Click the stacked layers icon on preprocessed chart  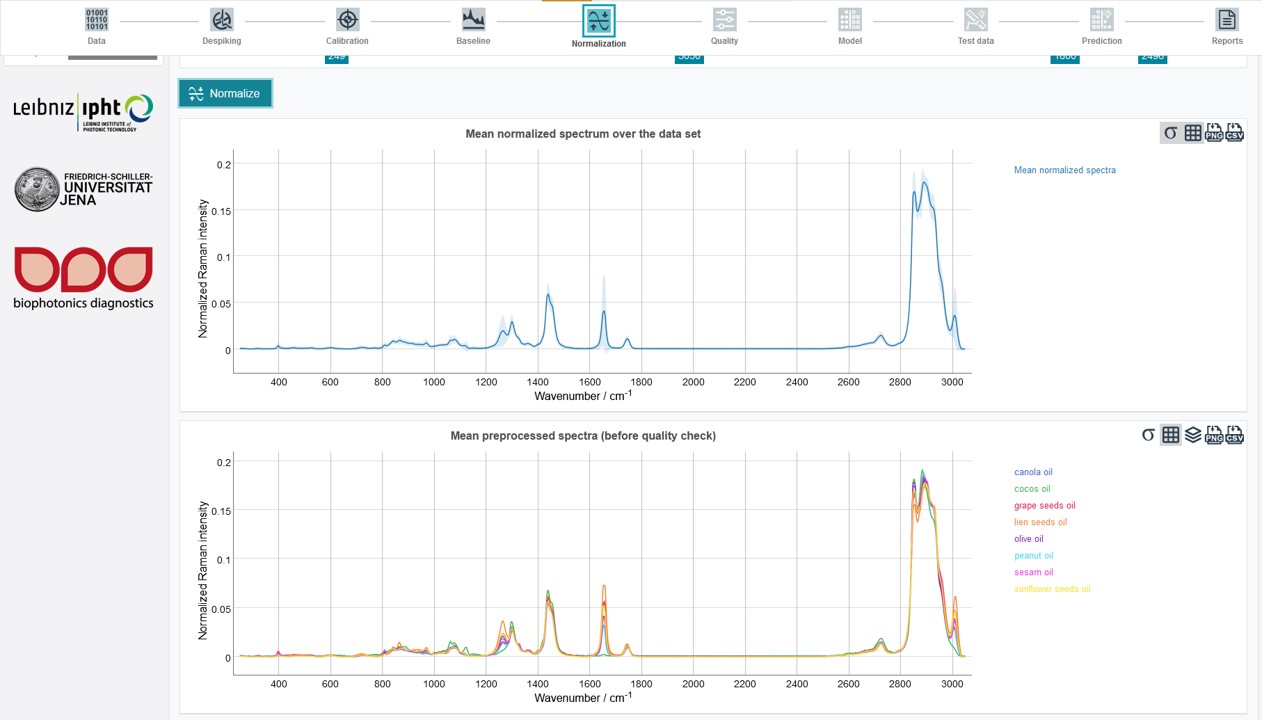coord(1193,435)
